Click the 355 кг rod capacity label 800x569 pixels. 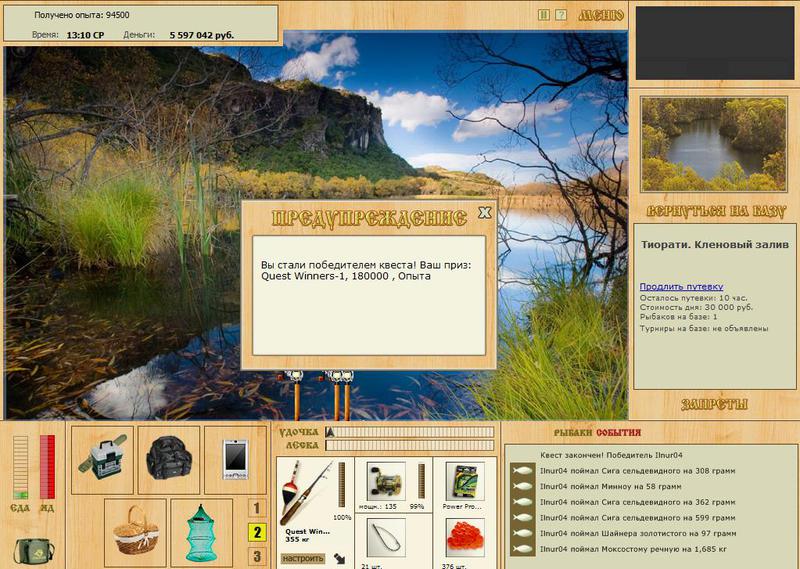click(299, 539)
